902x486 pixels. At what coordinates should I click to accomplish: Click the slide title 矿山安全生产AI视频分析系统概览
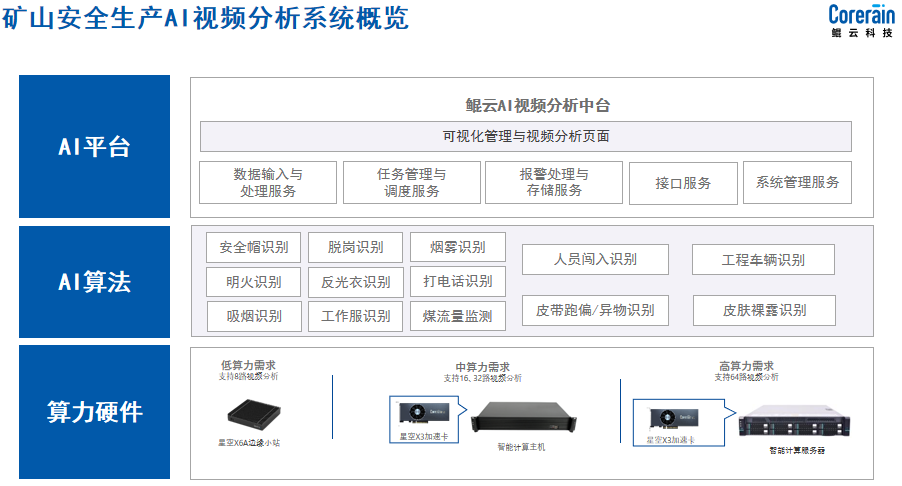[205, 19]
